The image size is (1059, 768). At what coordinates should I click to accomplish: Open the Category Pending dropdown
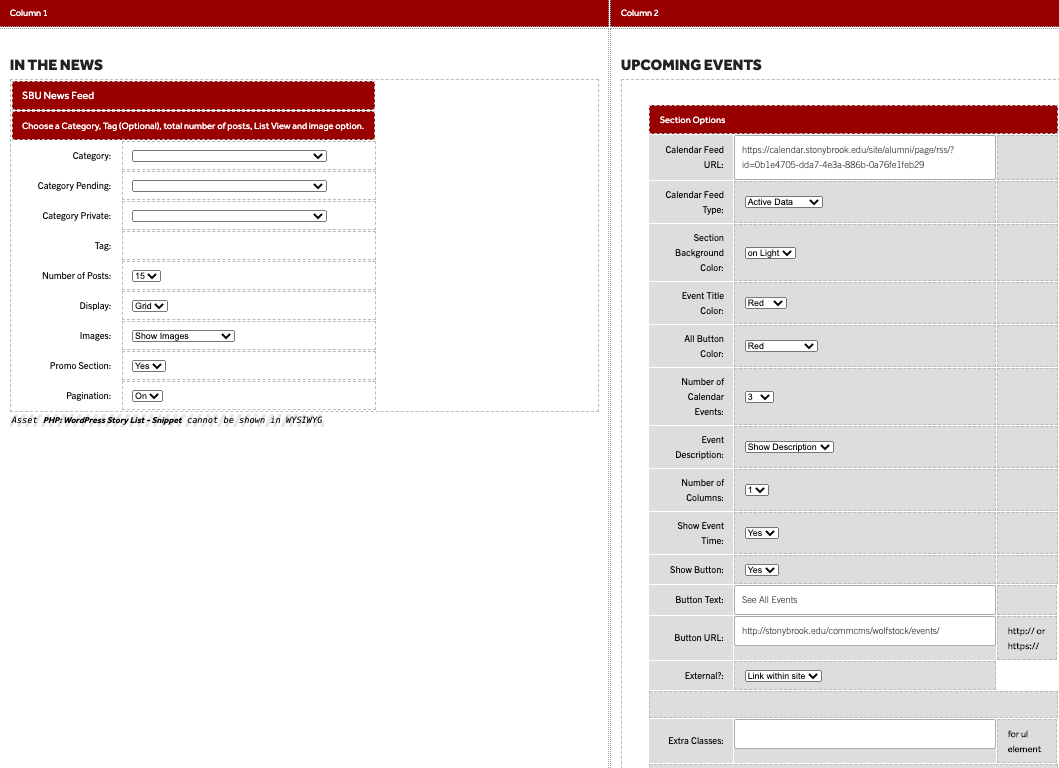[229, 186]
